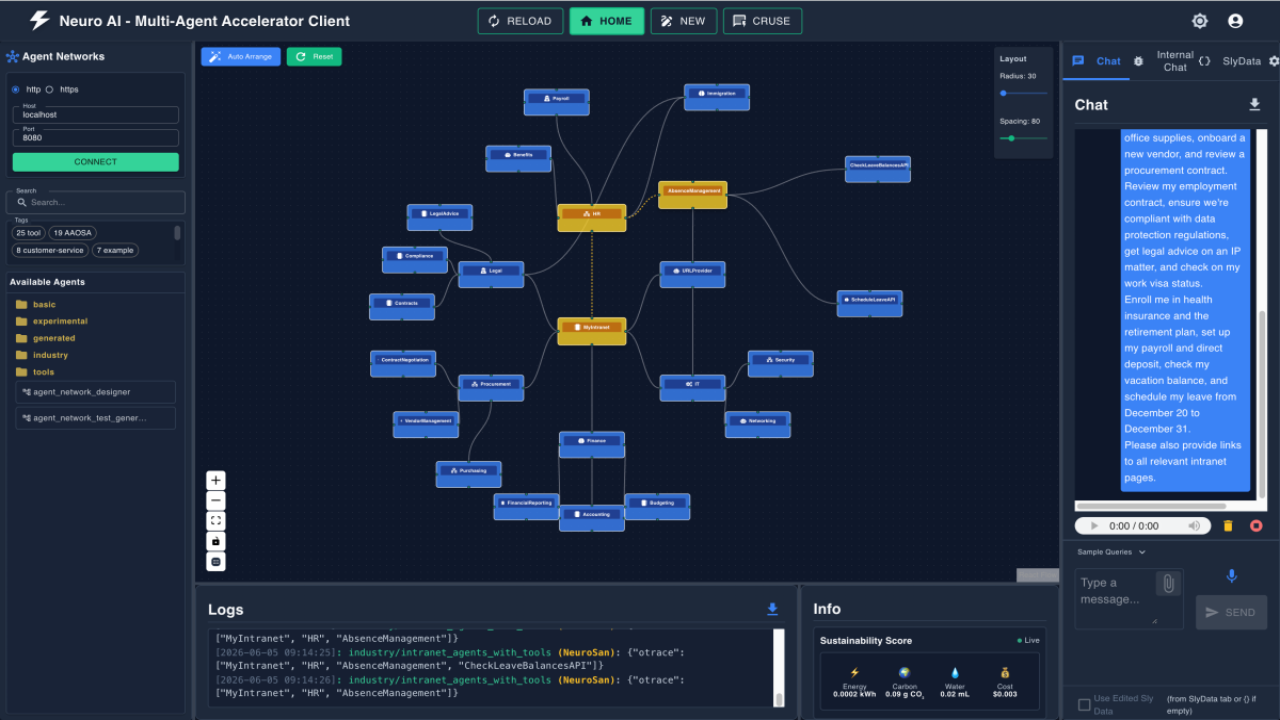Attach a file with paperclip icon
The width and height of the screenshot is (1280, 720).
click(x=1167, y=583)
